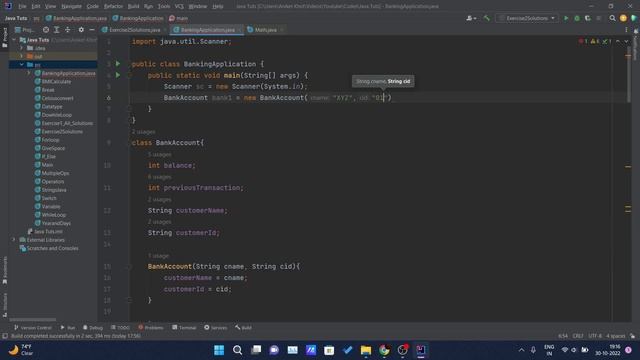Select YearandDays in project tree

[x=56, y=223]
